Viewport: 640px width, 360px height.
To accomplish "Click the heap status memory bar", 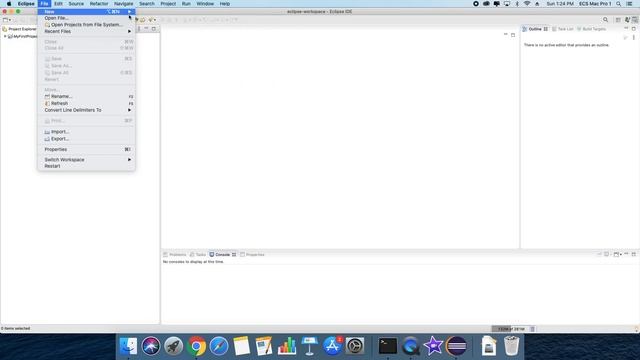I will 510,329.
